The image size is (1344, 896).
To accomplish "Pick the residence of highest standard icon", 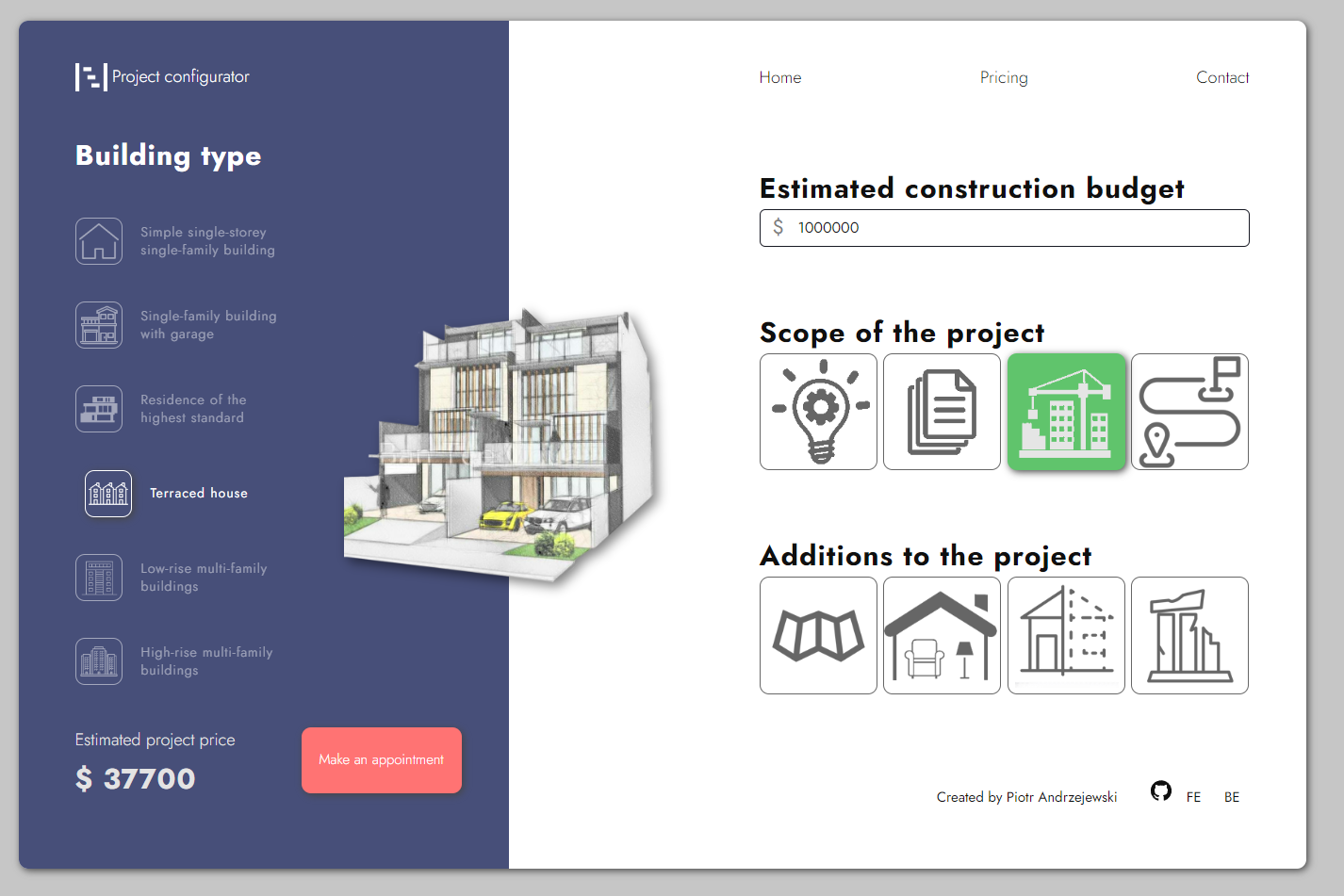I will pos(99,409).
